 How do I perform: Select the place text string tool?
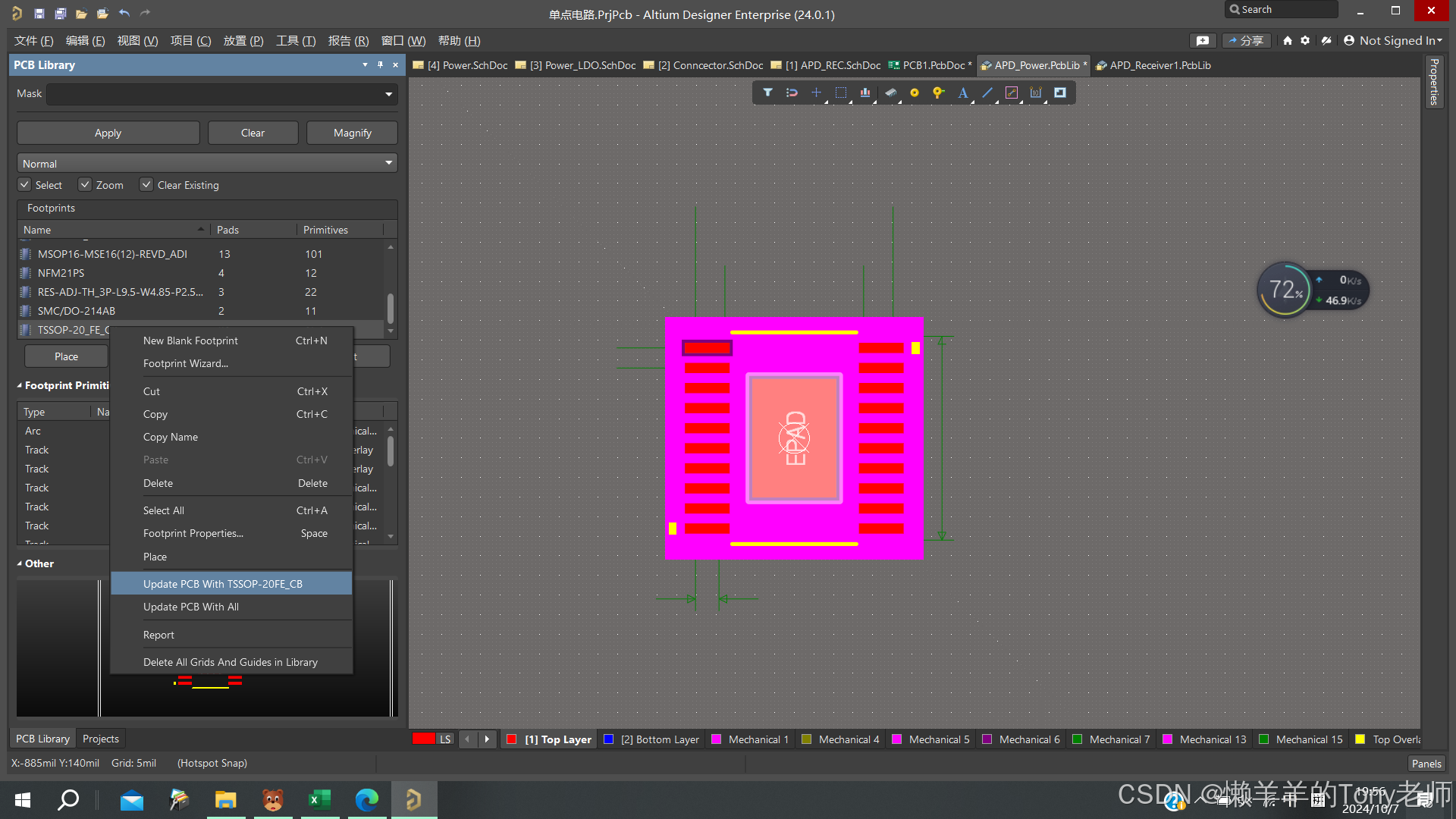pyautogui.click(x=963, y=93)
